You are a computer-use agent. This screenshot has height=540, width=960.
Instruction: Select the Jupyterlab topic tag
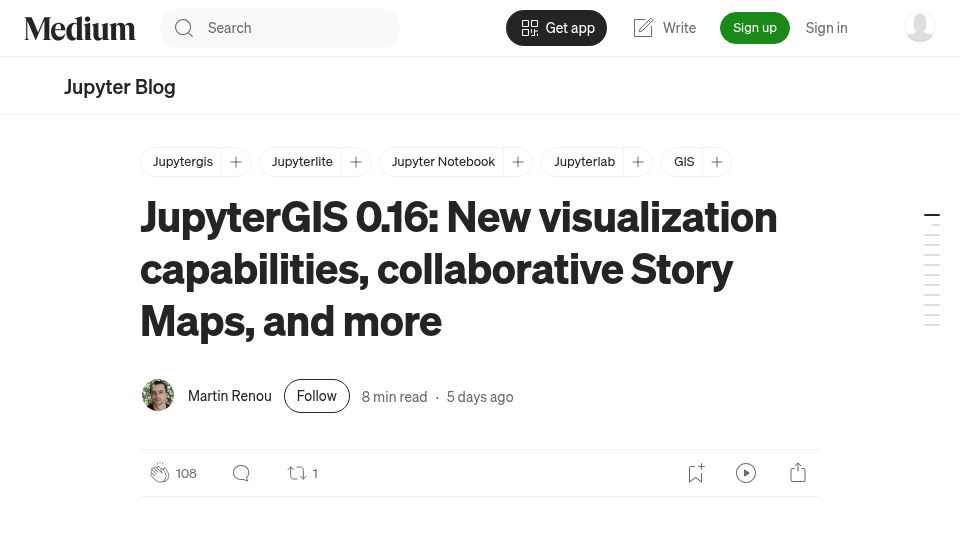[584, 162]
